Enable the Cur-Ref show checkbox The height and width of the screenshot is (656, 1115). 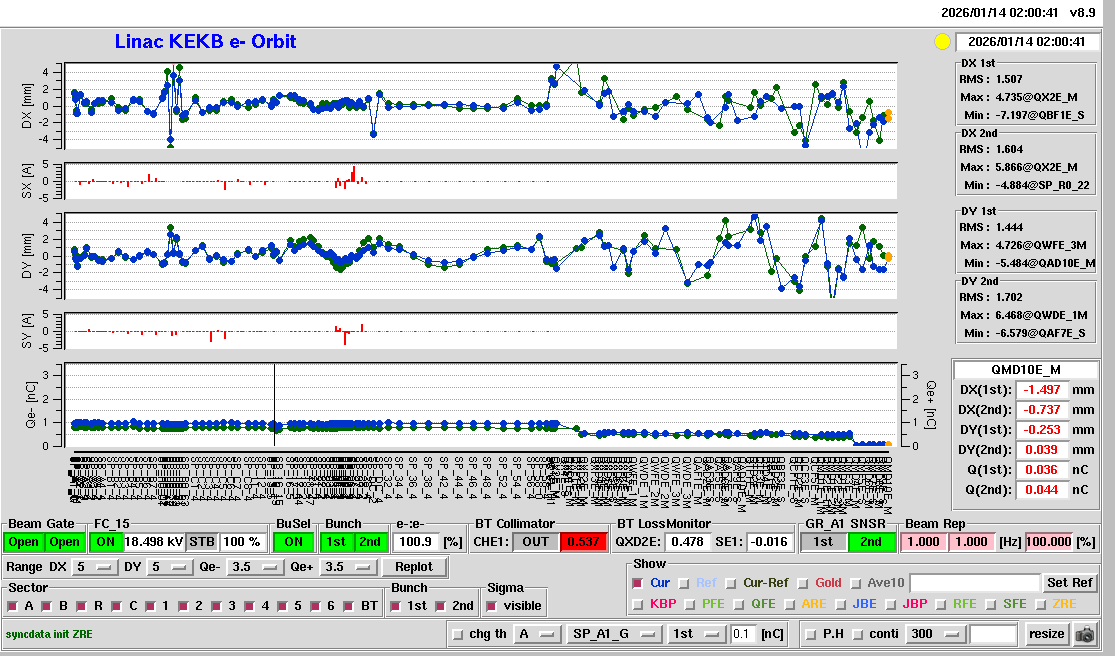point(731,583)
